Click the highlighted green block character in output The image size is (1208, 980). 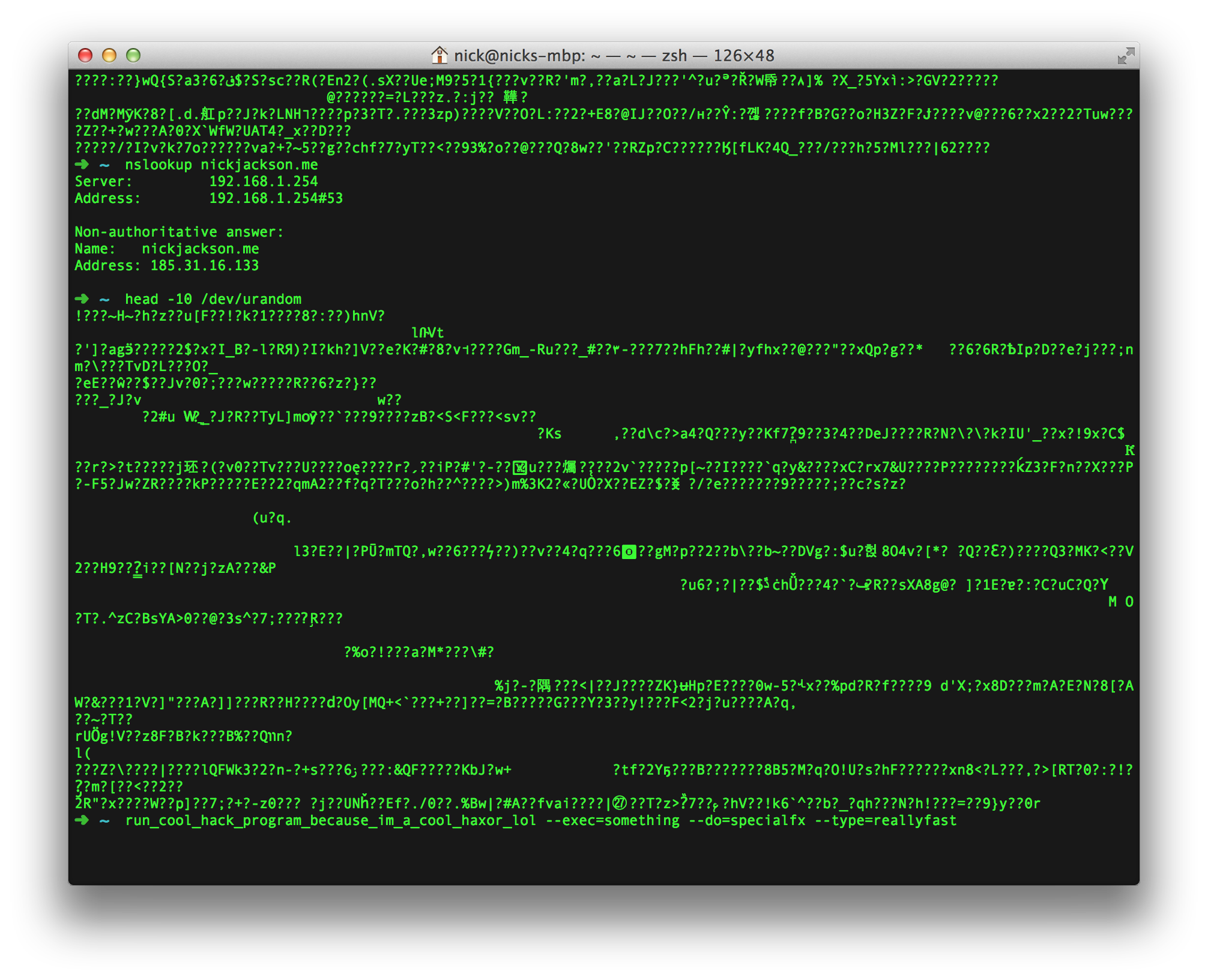click(x=629, y=551)
